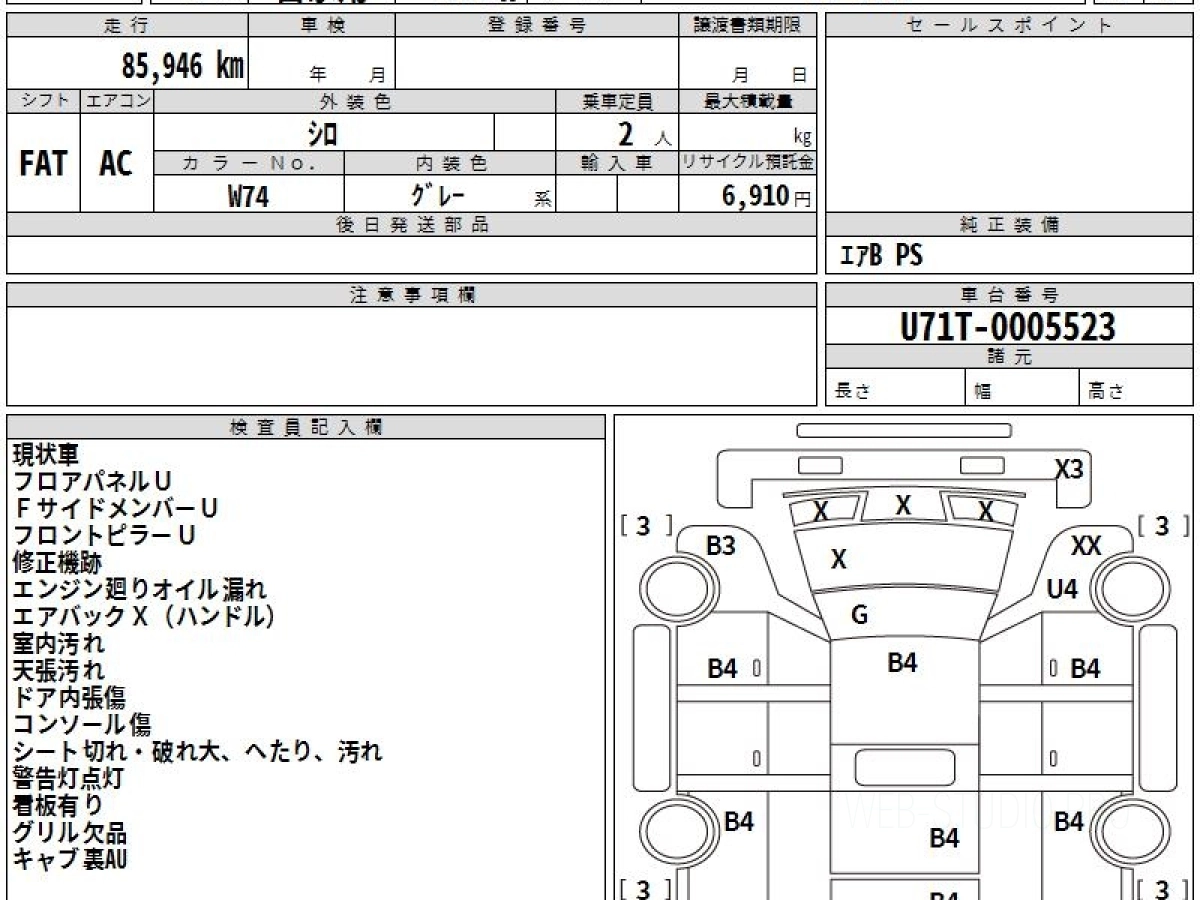Image resolution: width=1200 pixels, height=900 pixels.
Task: Click the 車検 header cell
Action: pos(321,26)
